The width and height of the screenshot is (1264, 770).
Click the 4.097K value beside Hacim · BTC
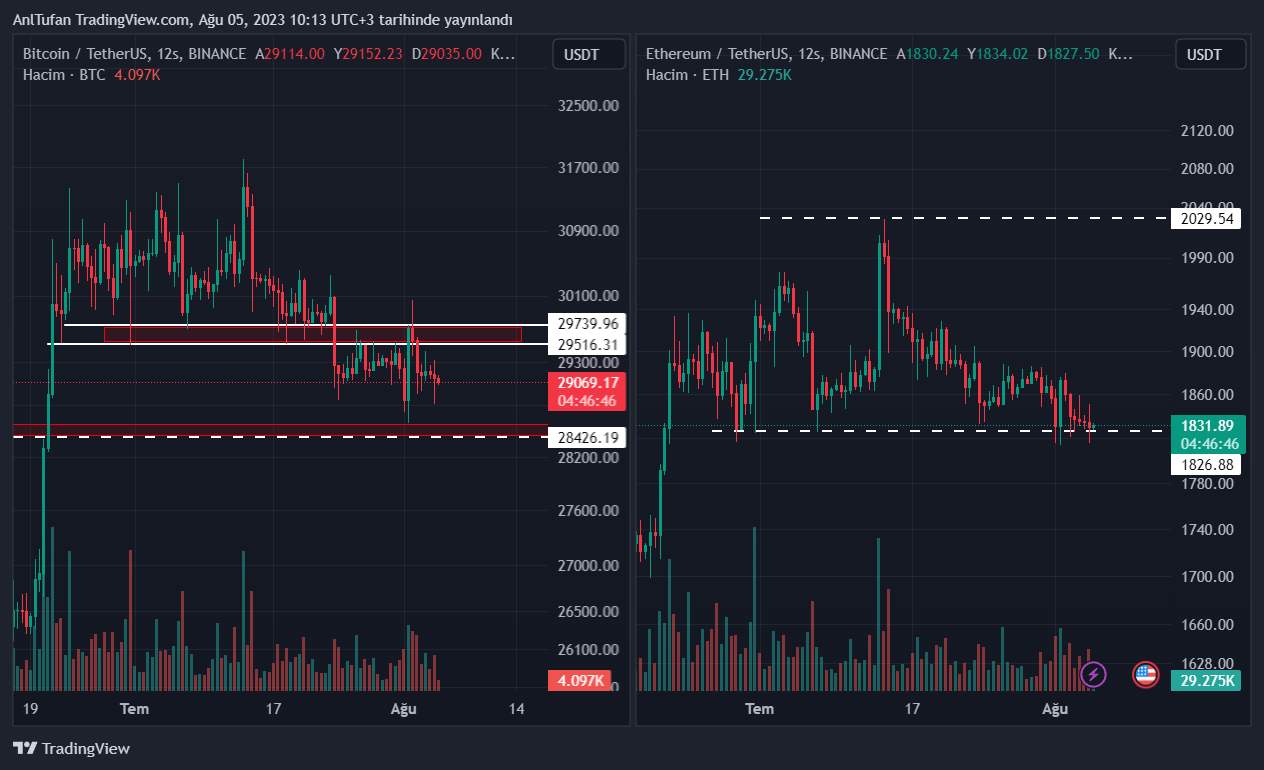138,74
